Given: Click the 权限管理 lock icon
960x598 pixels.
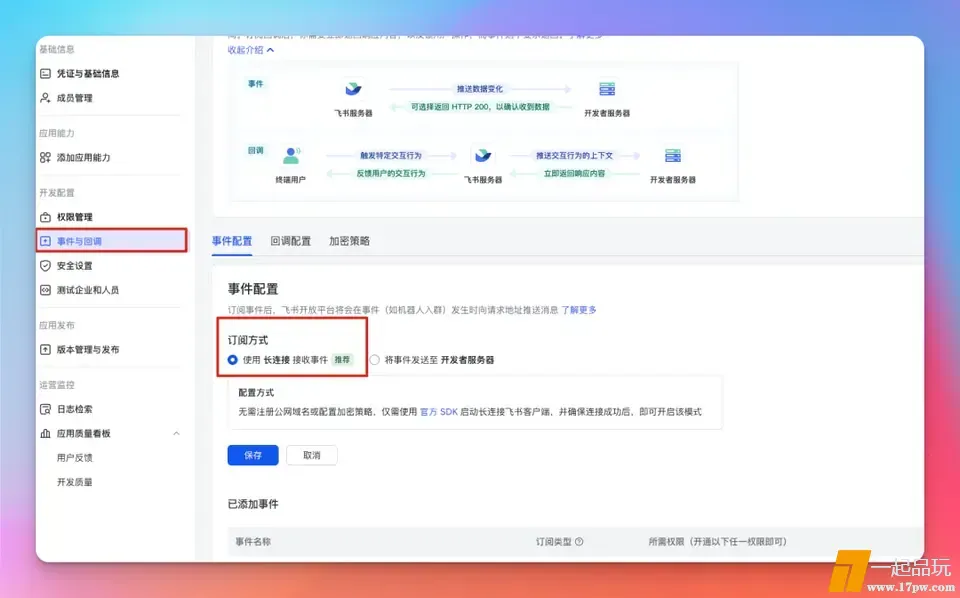Looking at the screenshot, I should click(45, 217).
